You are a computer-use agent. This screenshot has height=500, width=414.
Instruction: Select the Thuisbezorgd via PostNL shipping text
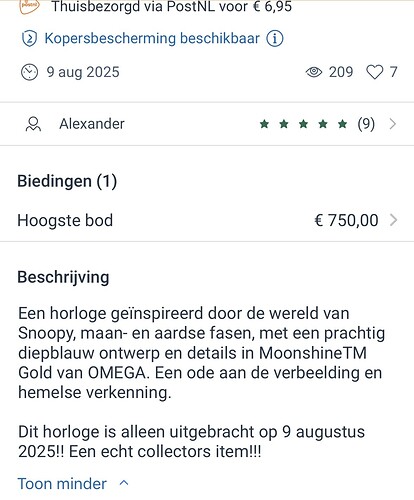[171, 7]
